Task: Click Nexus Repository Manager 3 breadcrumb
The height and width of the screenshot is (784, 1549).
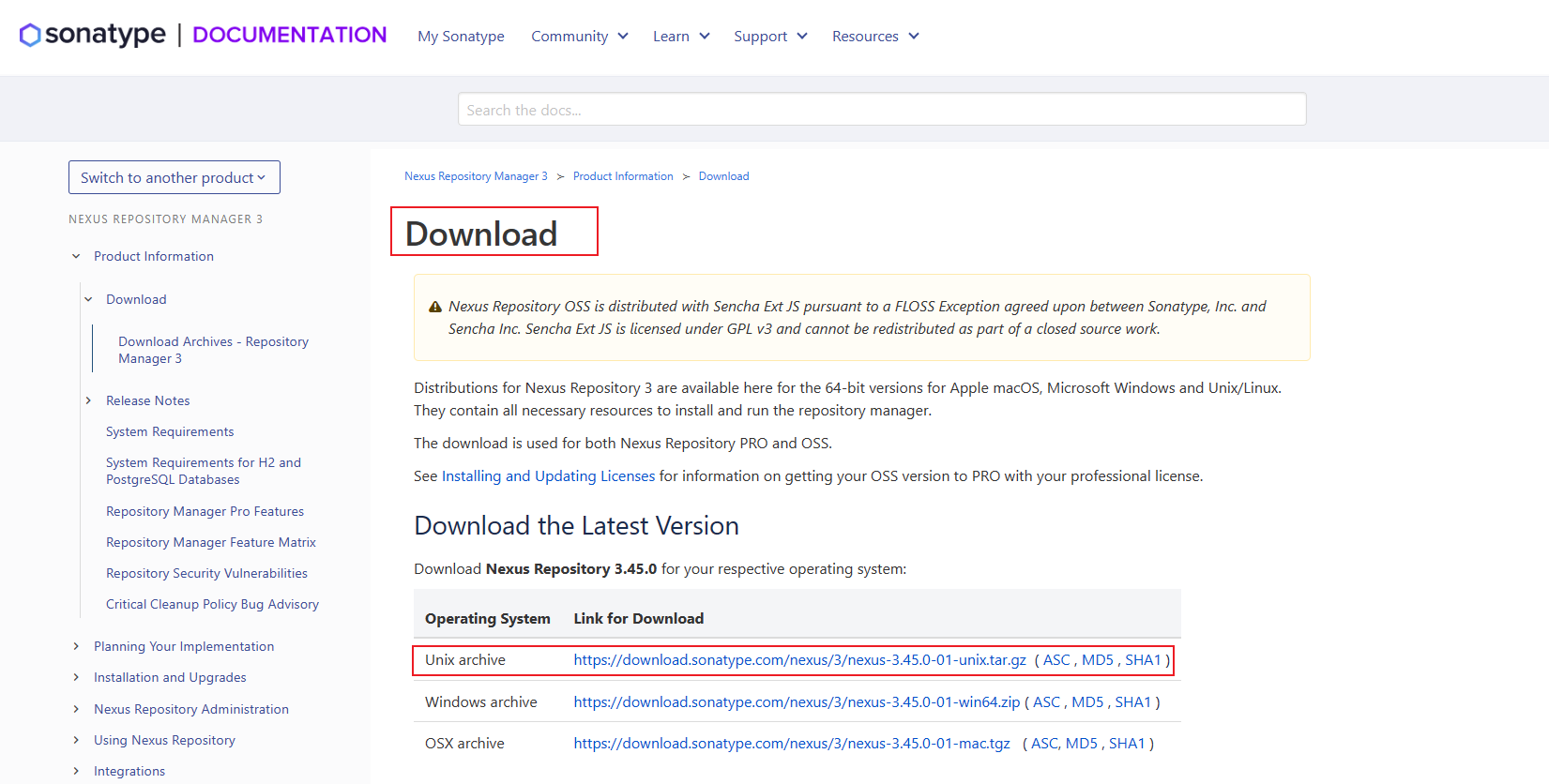Action: [476, 176]
